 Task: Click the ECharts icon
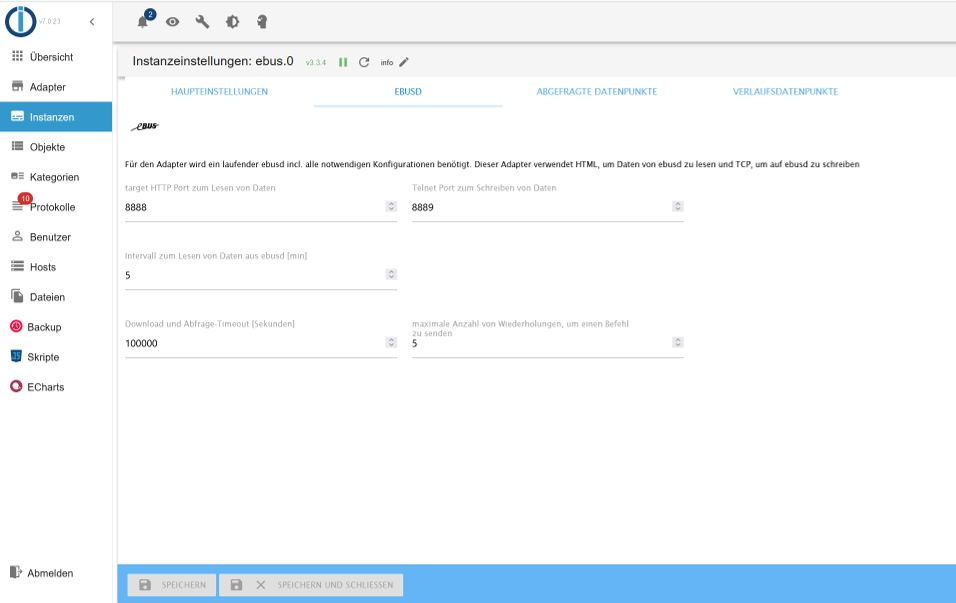coord(16,386)
